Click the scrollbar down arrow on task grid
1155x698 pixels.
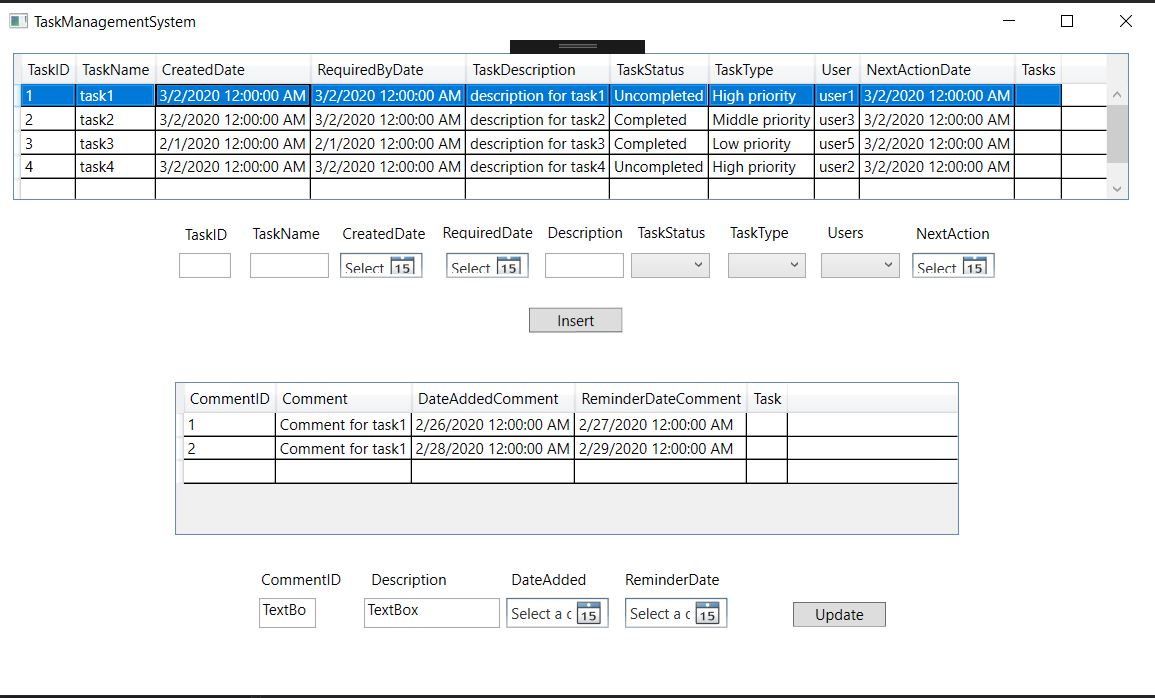click(1116, 188)
